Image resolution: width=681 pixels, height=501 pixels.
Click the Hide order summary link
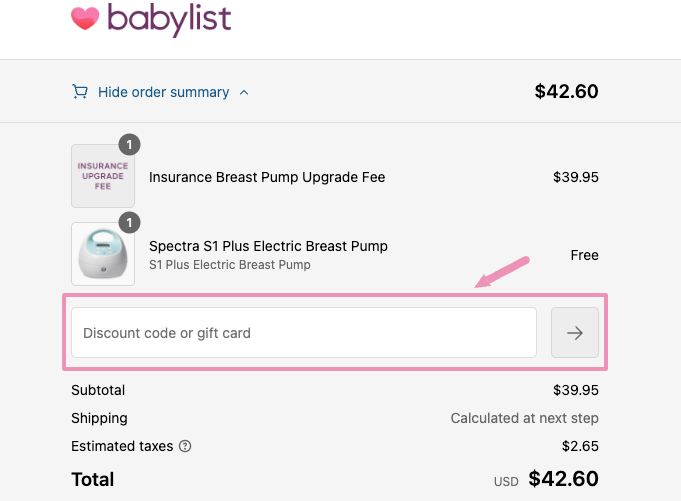pos(163,92)
